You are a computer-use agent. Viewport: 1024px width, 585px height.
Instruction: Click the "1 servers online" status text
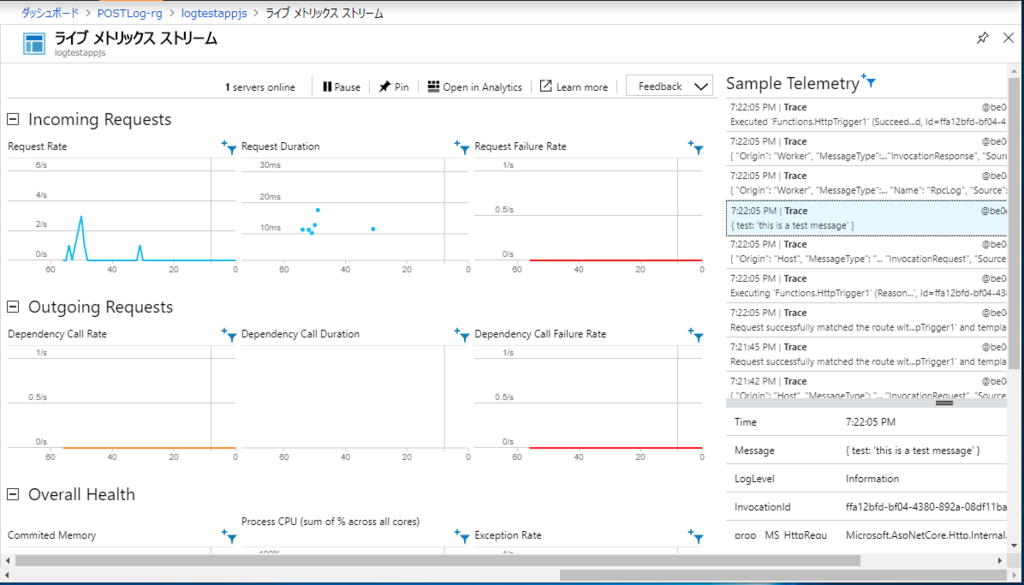tap(260, 87)
